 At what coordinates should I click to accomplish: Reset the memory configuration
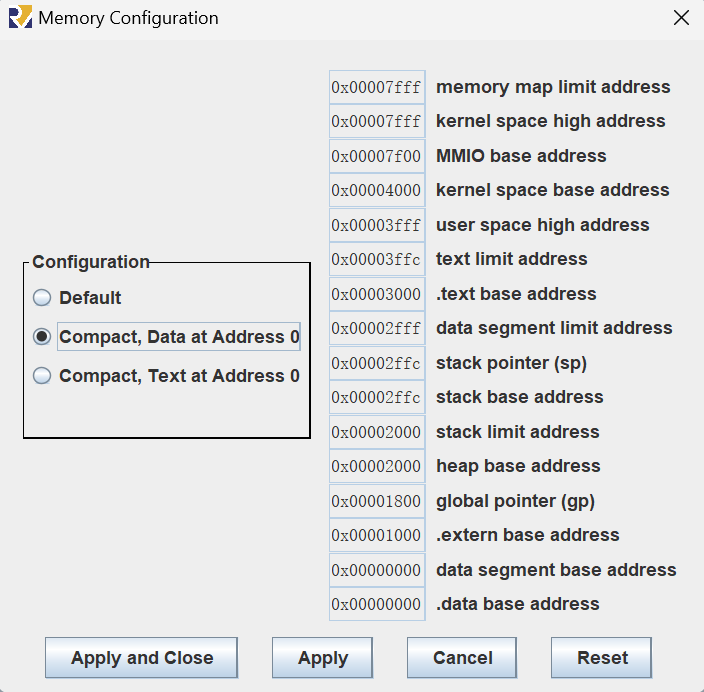[602, 658]
